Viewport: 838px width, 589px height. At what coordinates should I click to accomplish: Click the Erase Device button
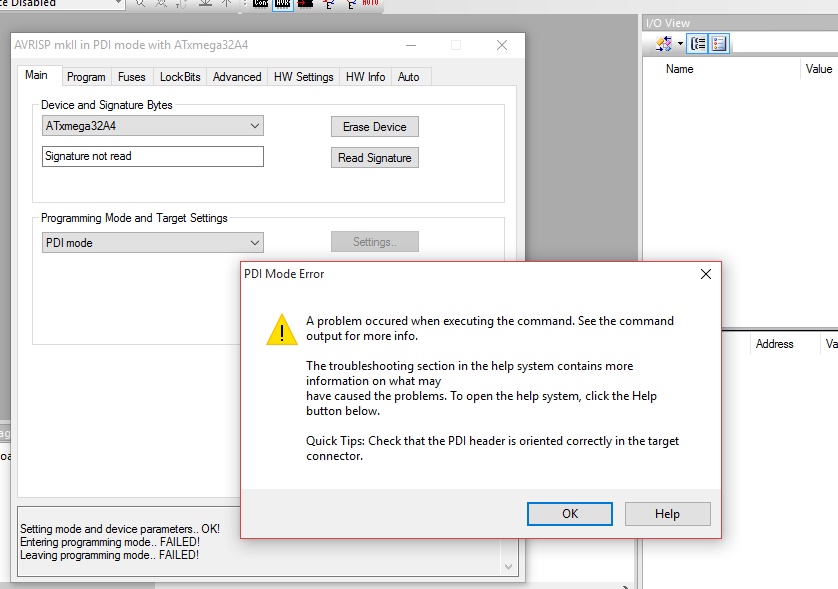coord(374,127)
